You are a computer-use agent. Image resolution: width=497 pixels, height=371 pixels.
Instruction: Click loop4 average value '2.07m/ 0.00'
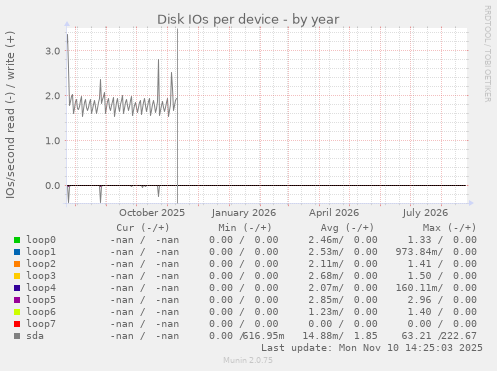coord(343,288)
